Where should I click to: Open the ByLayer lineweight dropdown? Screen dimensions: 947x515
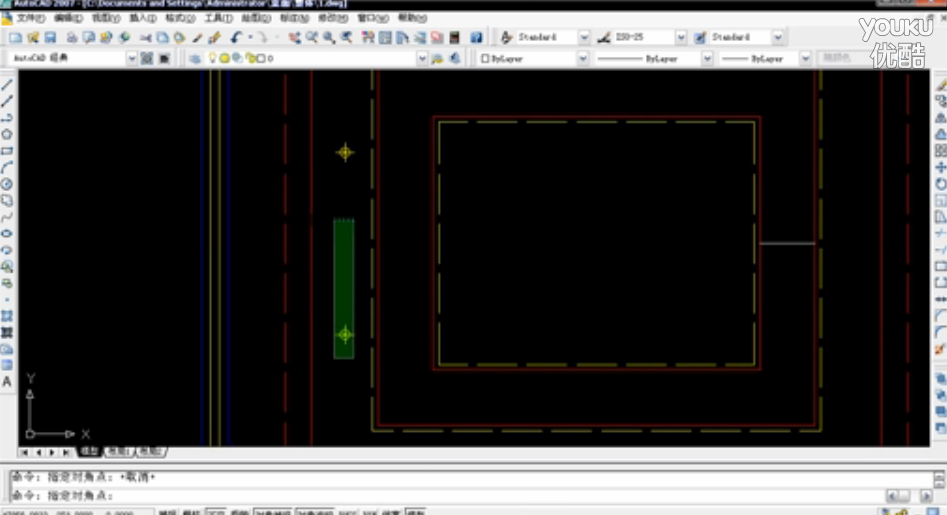[805, 59]
